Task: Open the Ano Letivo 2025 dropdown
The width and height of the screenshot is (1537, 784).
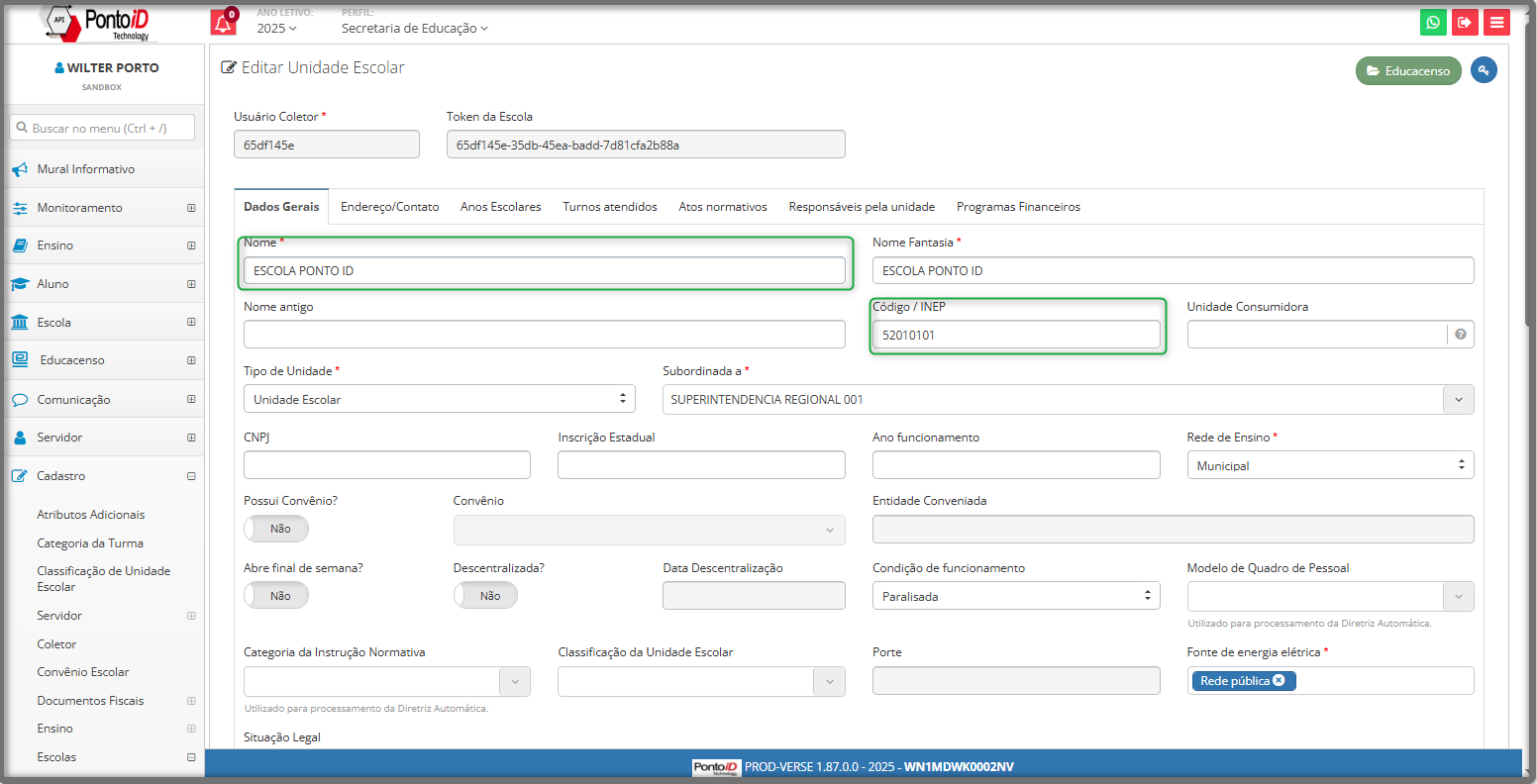Action: [x=276, y=29]
